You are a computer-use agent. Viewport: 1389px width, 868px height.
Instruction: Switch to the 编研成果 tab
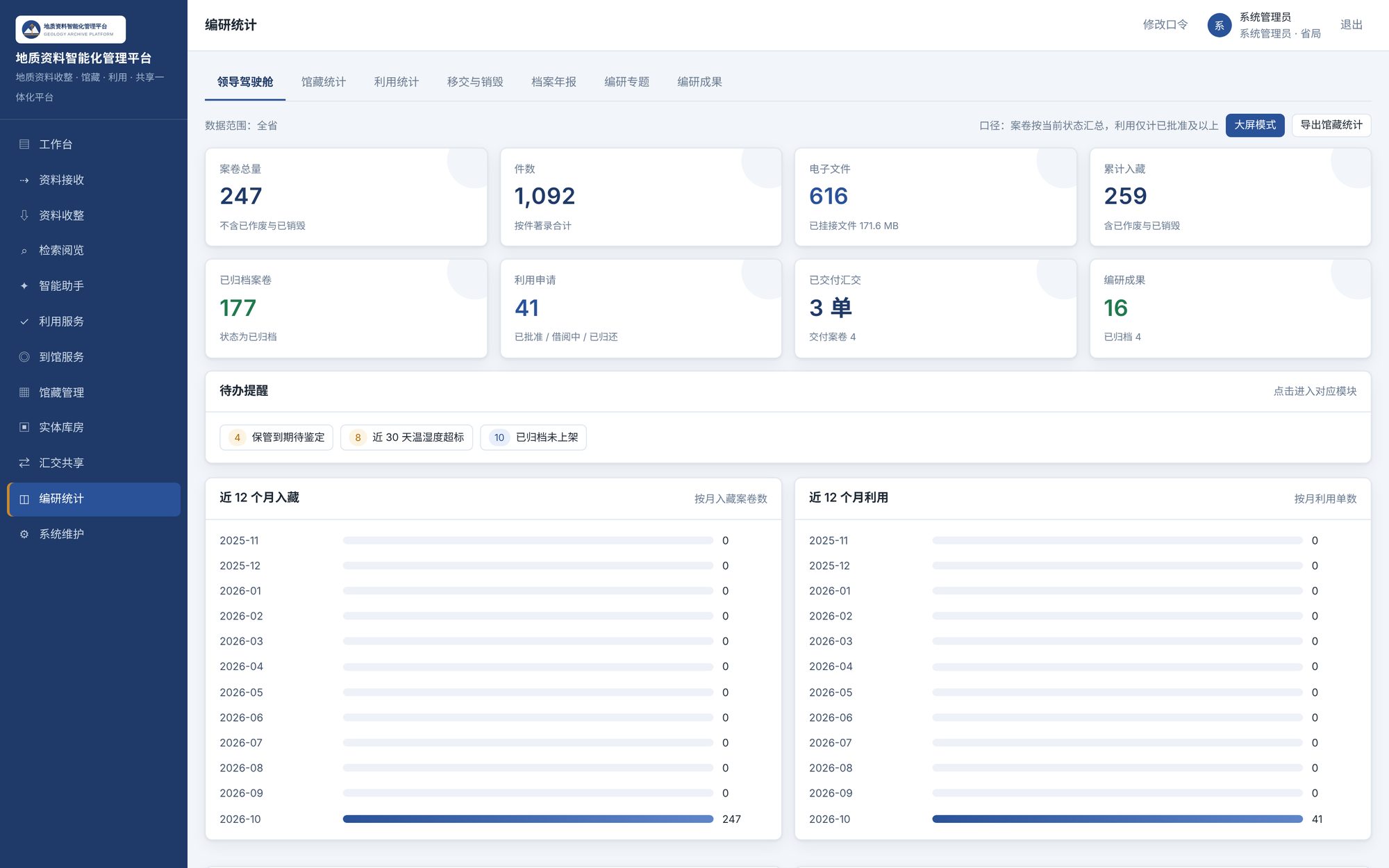699,82
